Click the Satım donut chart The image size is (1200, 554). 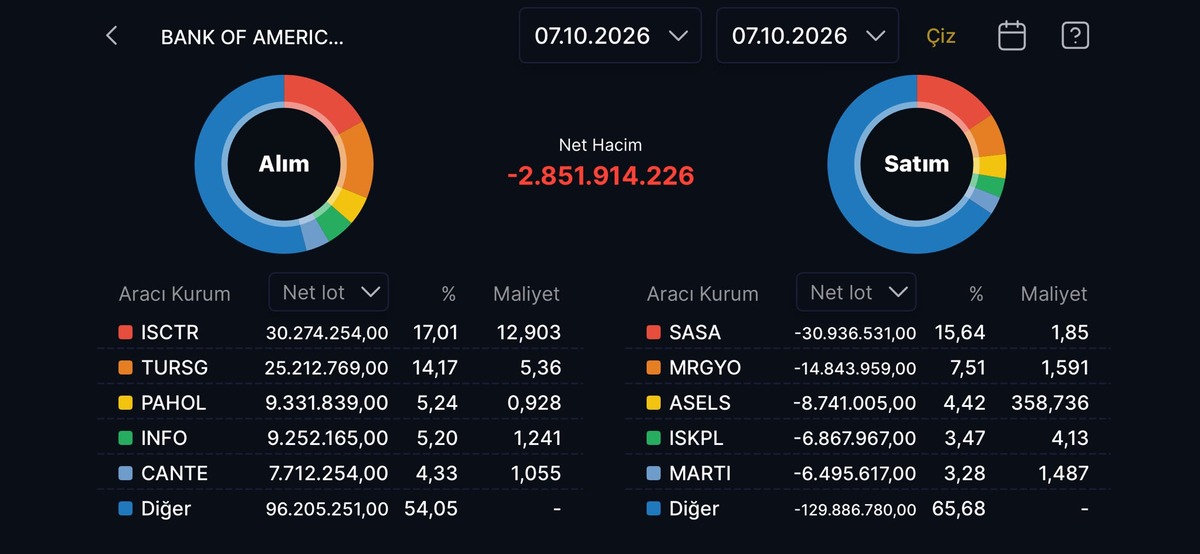[x=917, y=164]
